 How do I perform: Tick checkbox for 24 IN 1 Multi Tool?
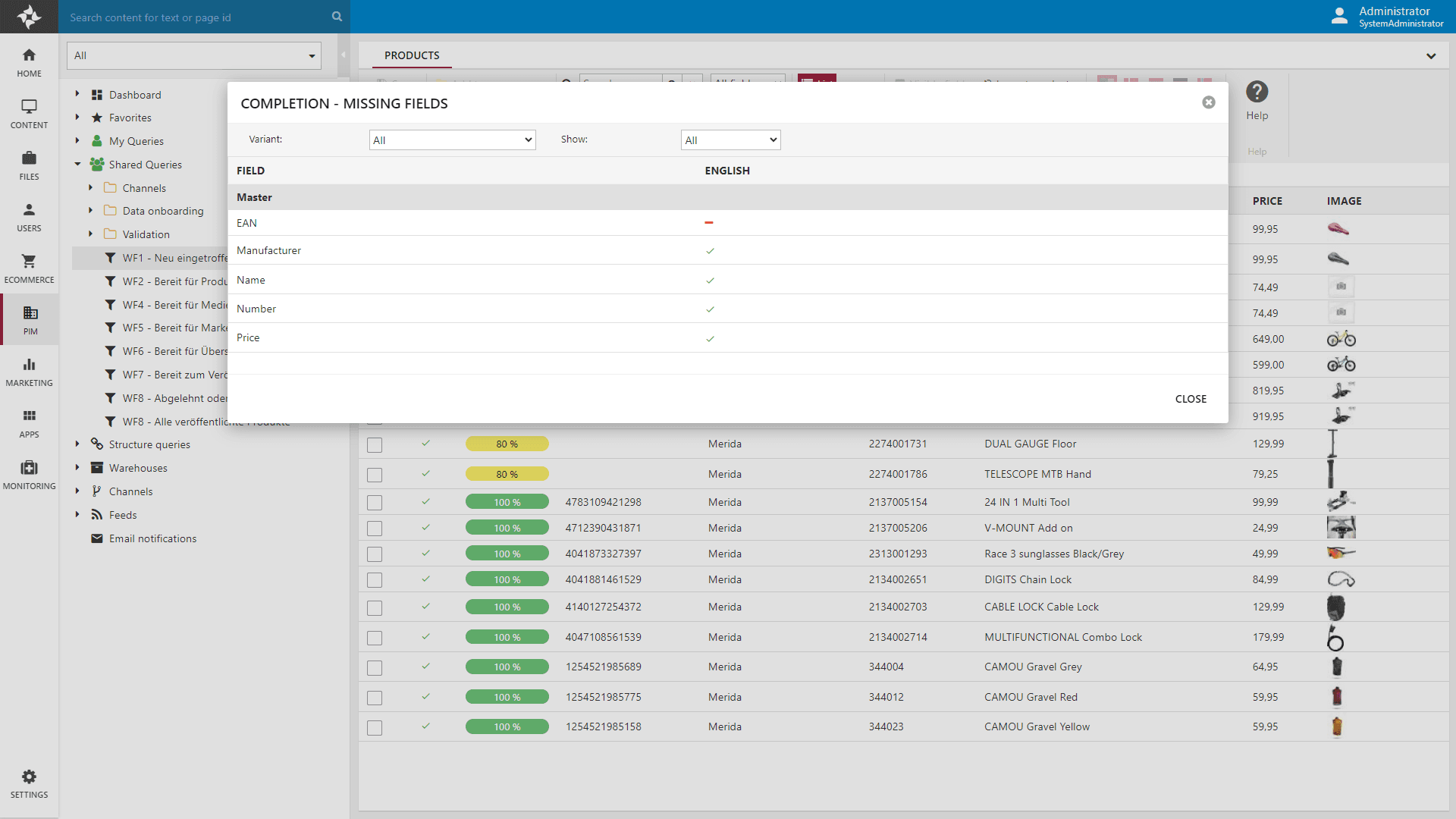pyautogui.click(x=375, y=503)
